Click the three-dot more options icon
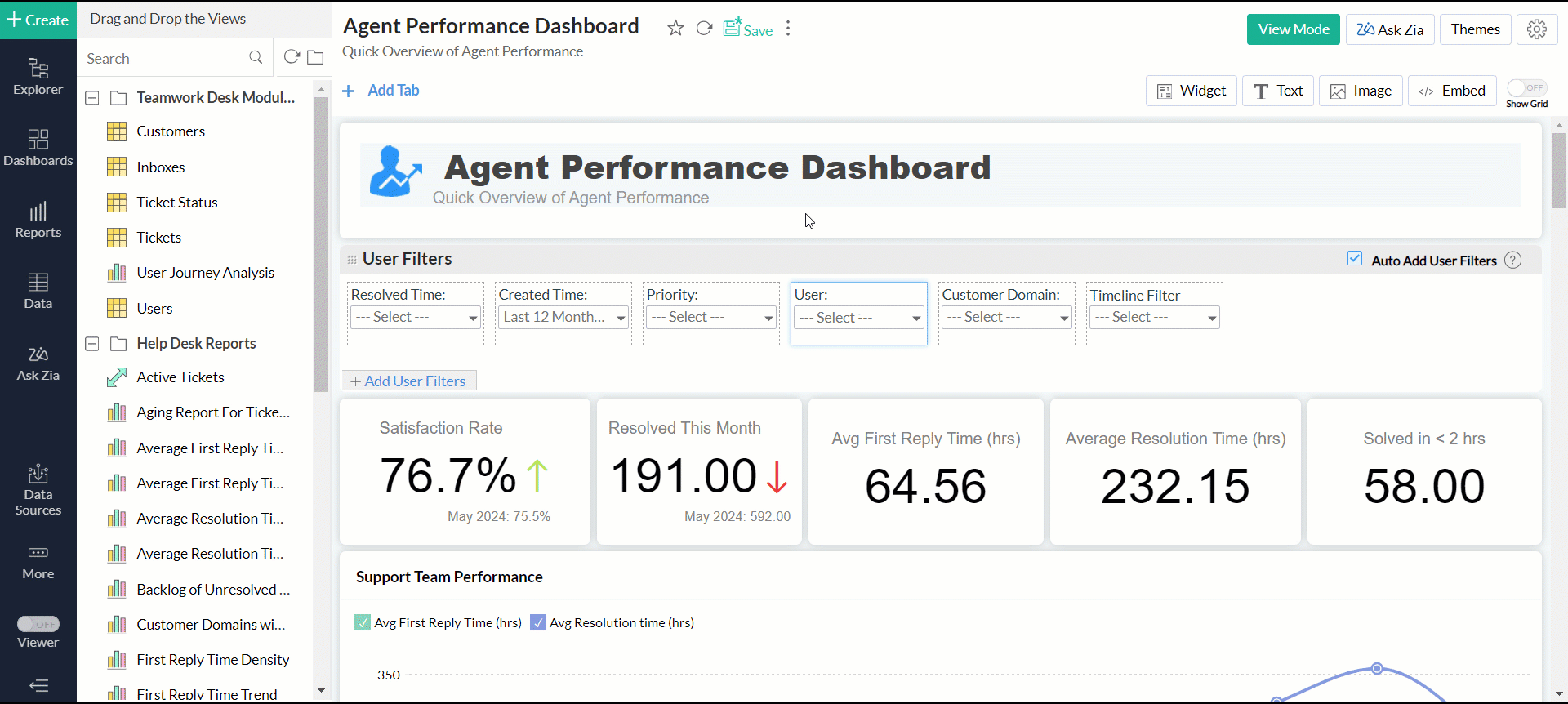 pyautogui.click(x=788, y=29)
